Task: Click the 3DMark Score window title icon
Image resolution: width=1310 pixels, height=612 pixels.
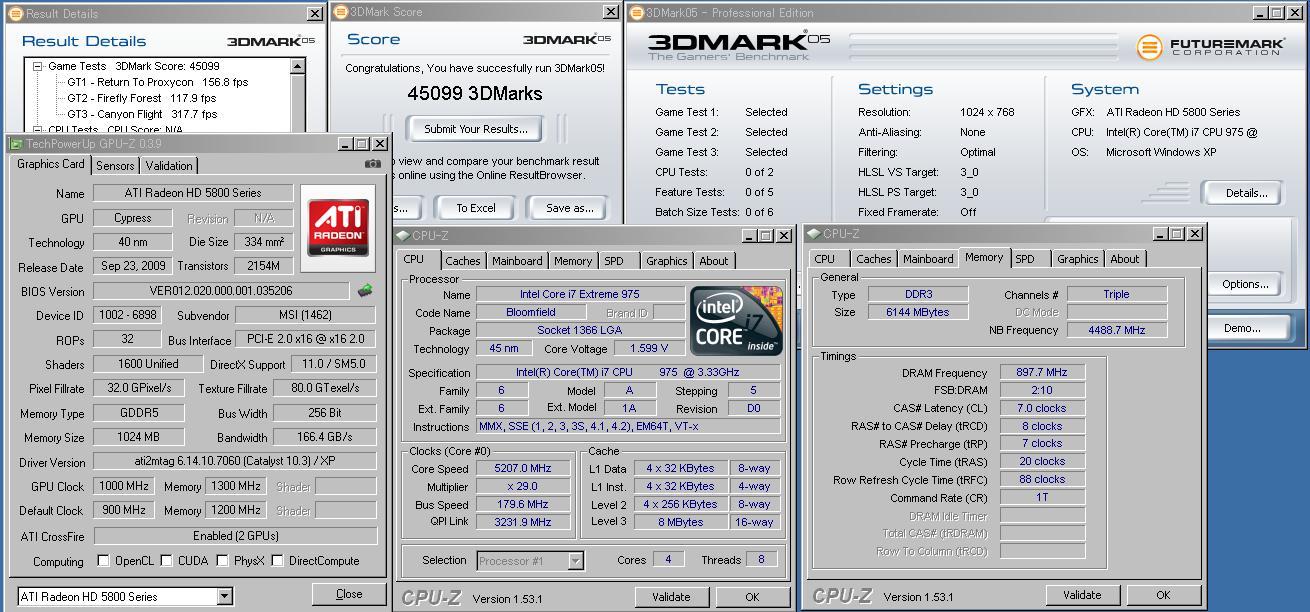Action: [340, 12]
